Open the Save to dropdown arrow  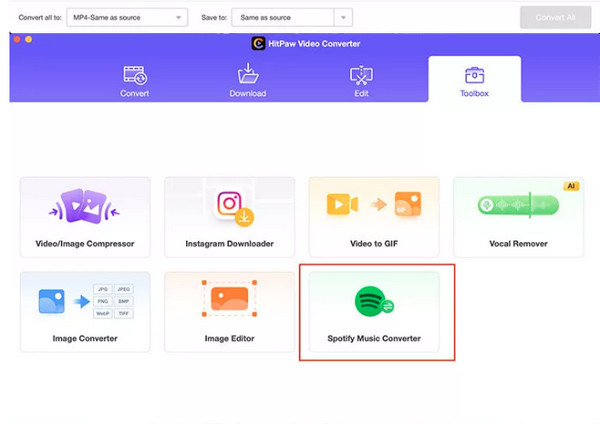tap(343, 18)
